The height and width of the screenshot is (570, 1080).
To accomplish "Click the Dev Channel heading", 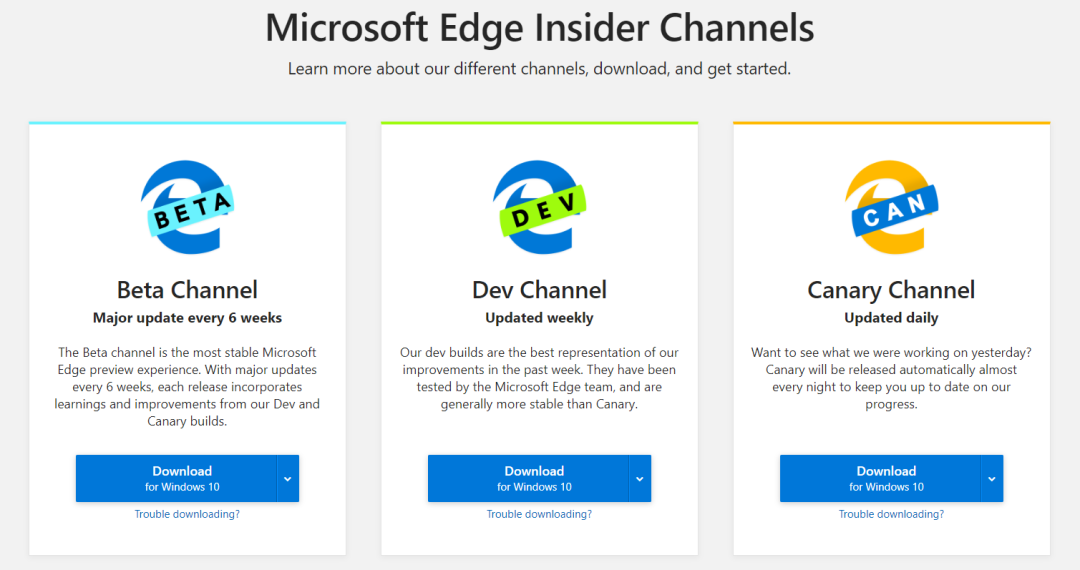I will point(539,290).
